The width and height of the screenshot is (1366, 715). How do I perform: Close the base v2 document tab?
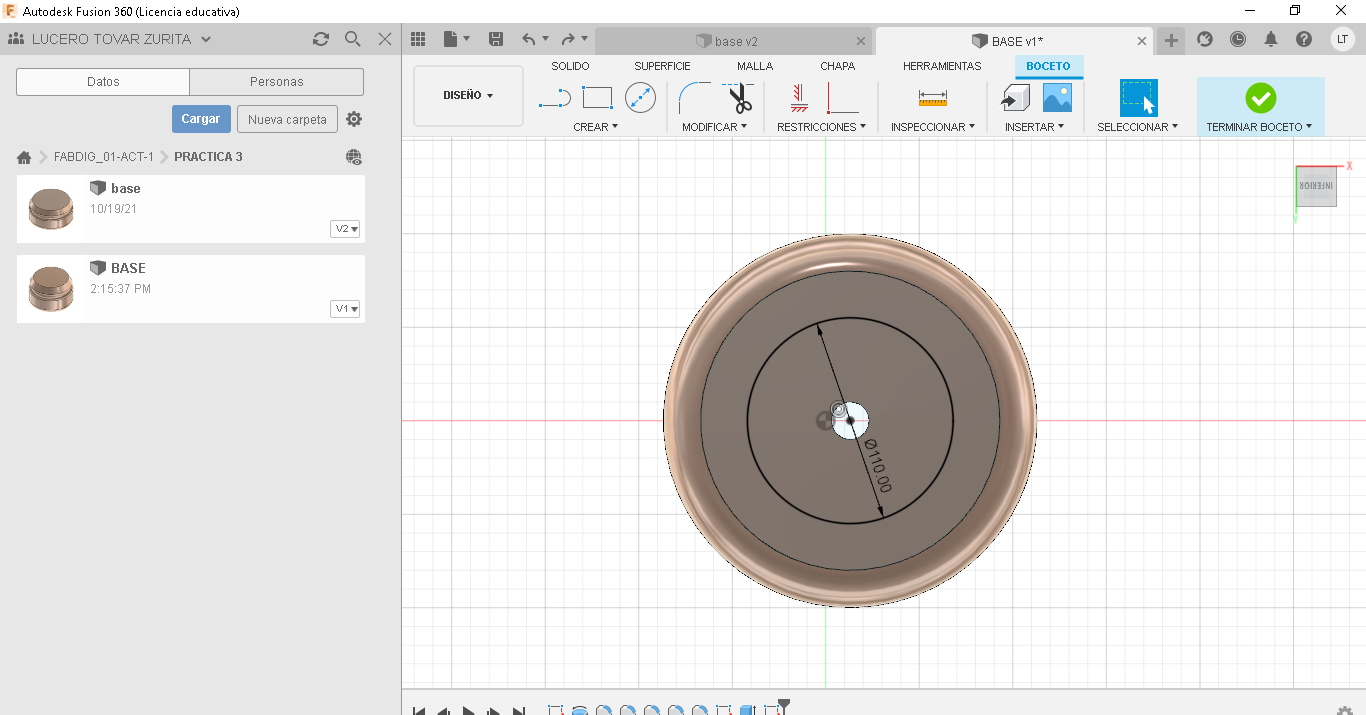(x=862, y=41)
